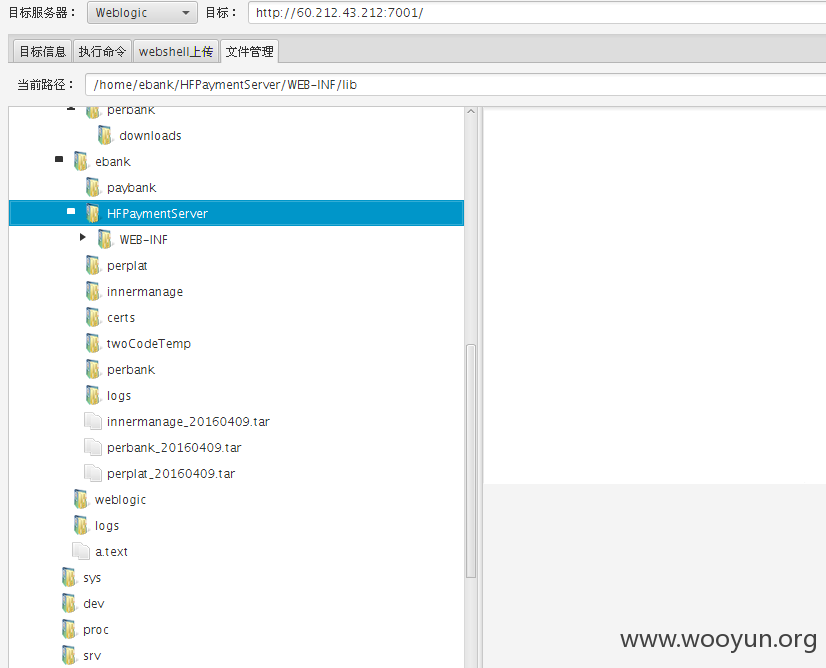This screenshot has width=826, height=668.
Task: Select the ebank tree label
Action: point(113,162)
